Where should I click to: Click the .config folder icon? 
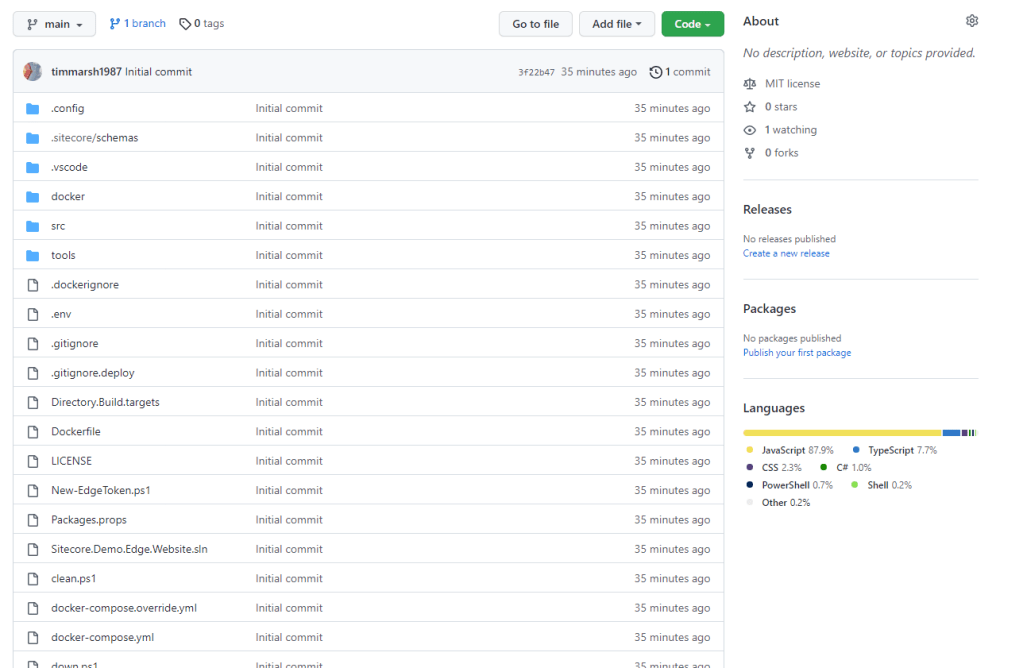click(32, 108)
